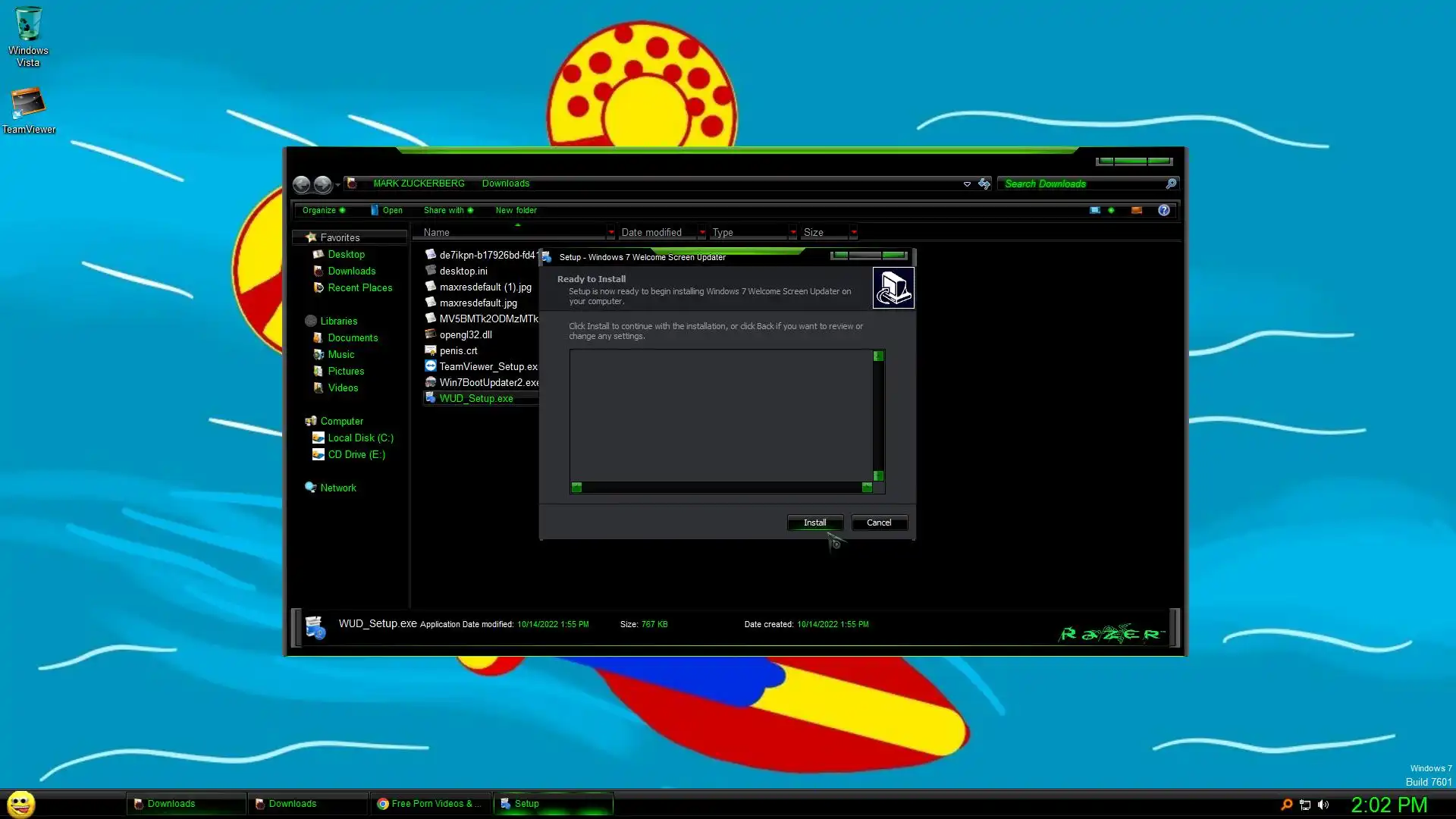Expand the address bar history dropdown
This screenshot has height=819, width=1456.
tap(967, 184)
